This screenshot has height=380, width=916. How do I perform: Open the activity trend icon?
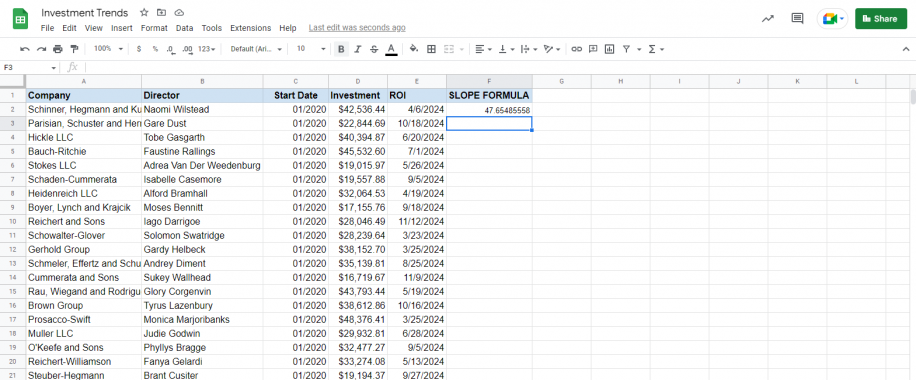(768, 19)
